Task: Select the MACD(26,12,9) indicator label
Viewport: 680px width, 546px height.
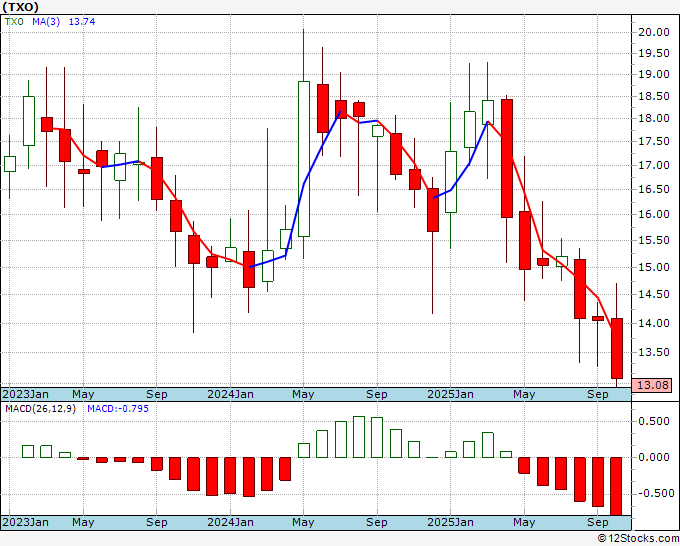Action: point(40,409)
